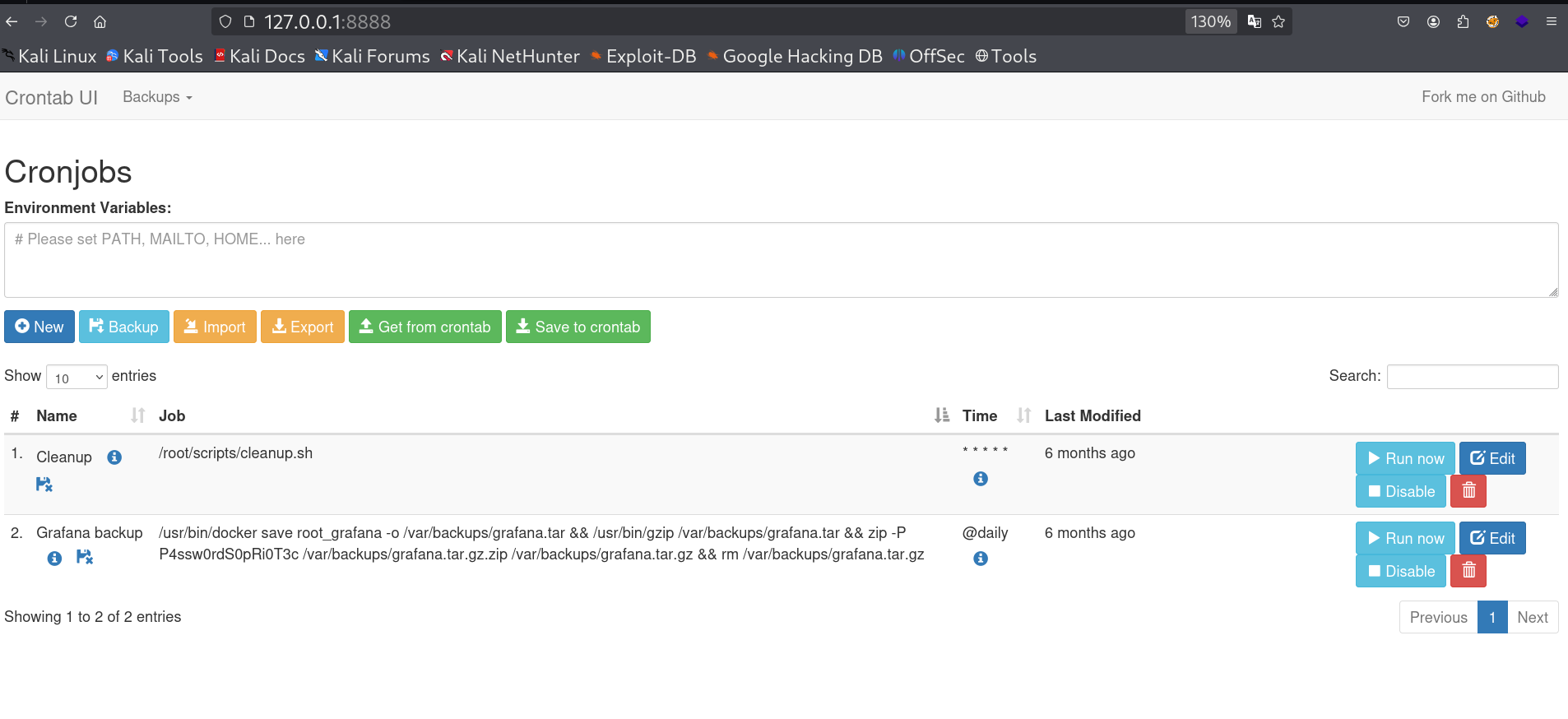Open the Show entries count selector

pyautogui.click(x=77, y=378)
